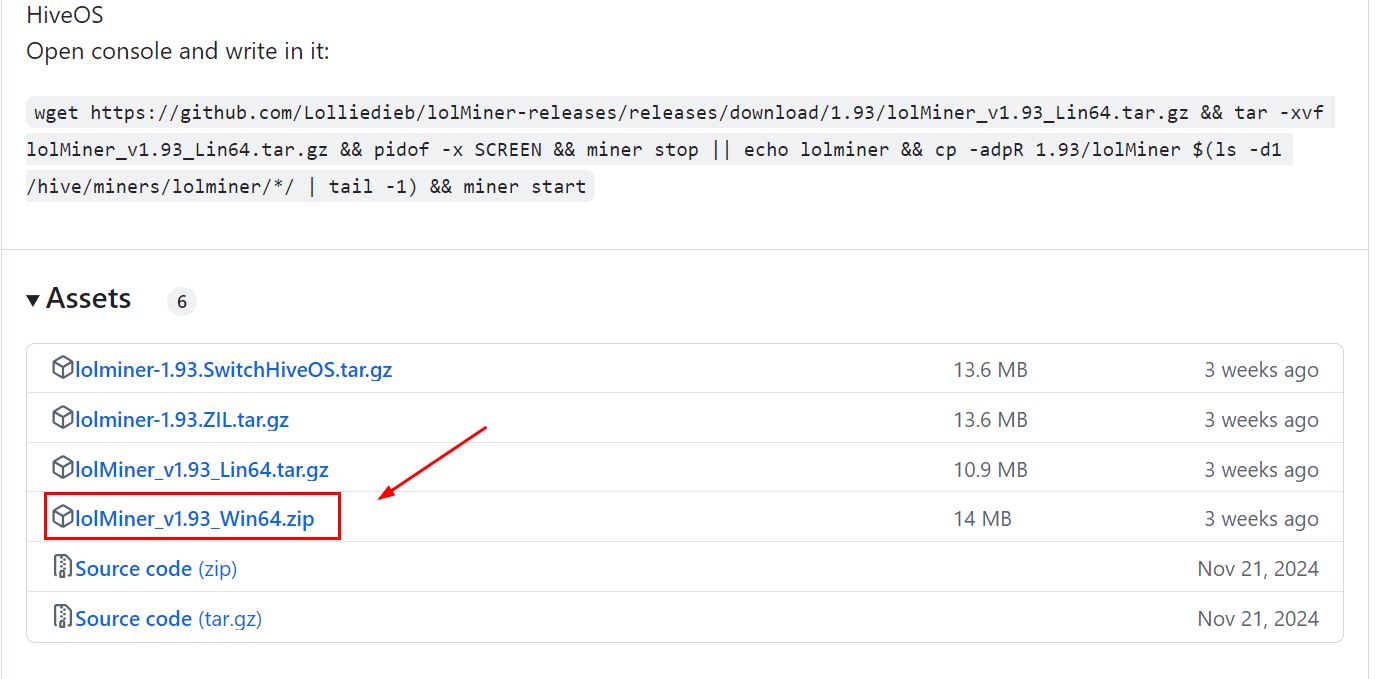The width and height of the screenshot is (1400, 679).
Task: Click the package icon beside lolminer-1.93.SwitchHiveOS.tar.gz
Action: 63,368
